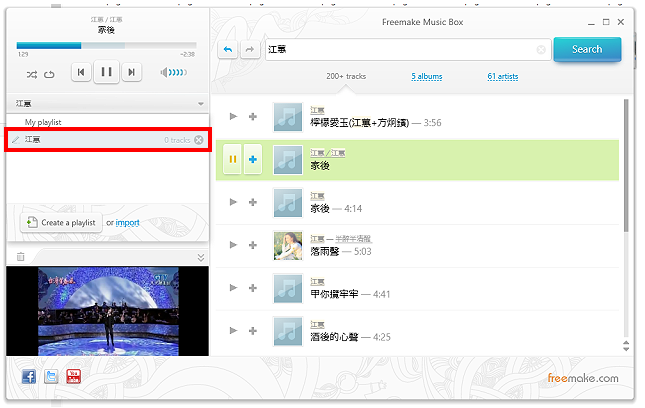Go forward with the gray arrow
This screenshot has height=408, width=645.
[x=250, y=50]
